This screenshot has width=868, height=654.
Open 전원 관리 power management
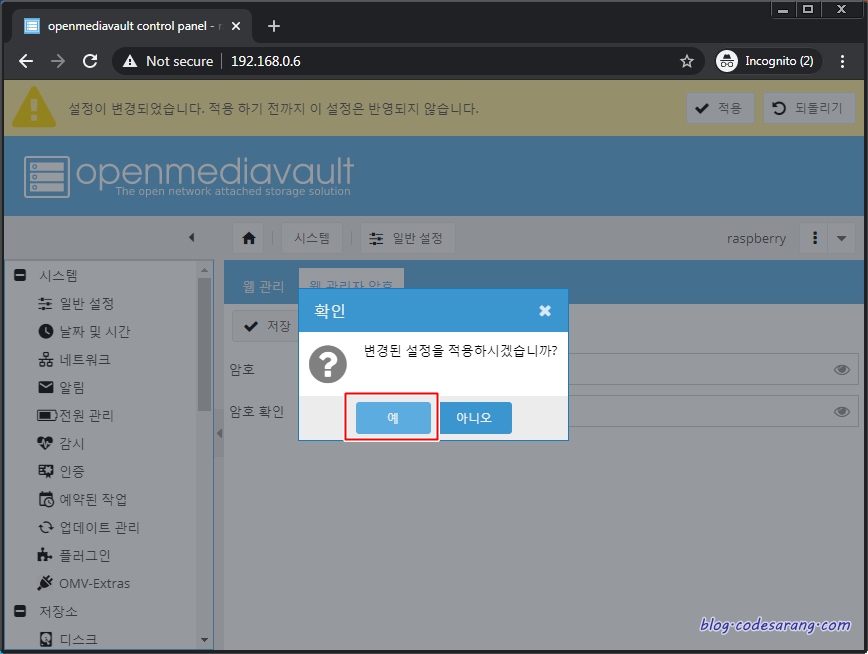click(75, 415)
